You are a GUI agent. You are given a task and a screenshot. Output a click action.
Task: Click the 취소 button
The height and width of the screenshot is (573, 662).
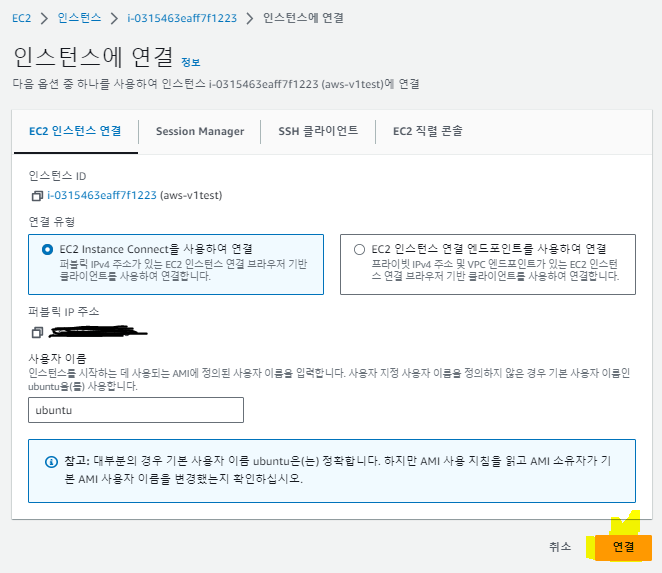(x=560, y=547)
